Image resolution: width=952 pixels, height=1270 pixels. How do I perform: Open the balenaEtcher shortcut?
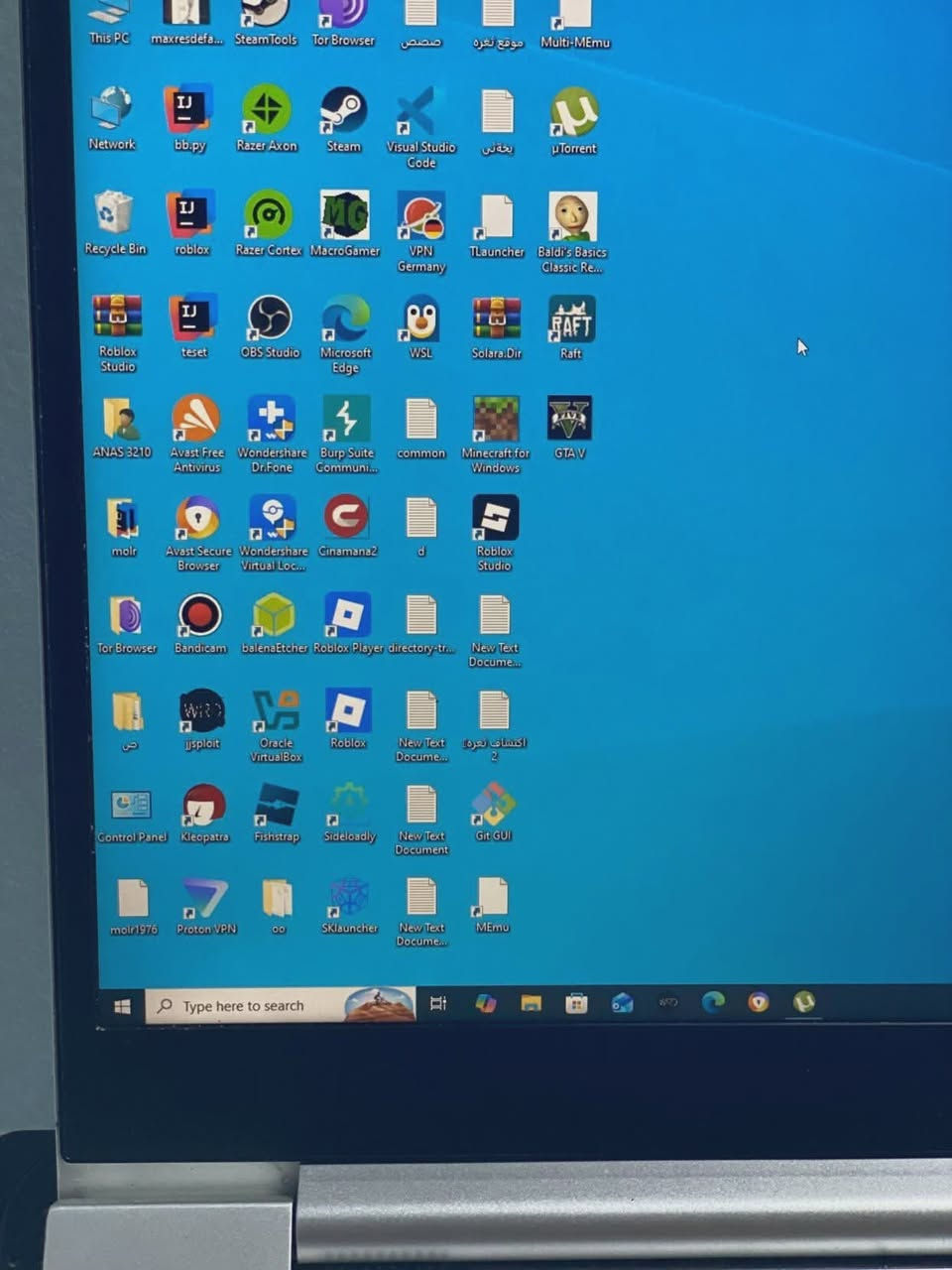point(274,616)
